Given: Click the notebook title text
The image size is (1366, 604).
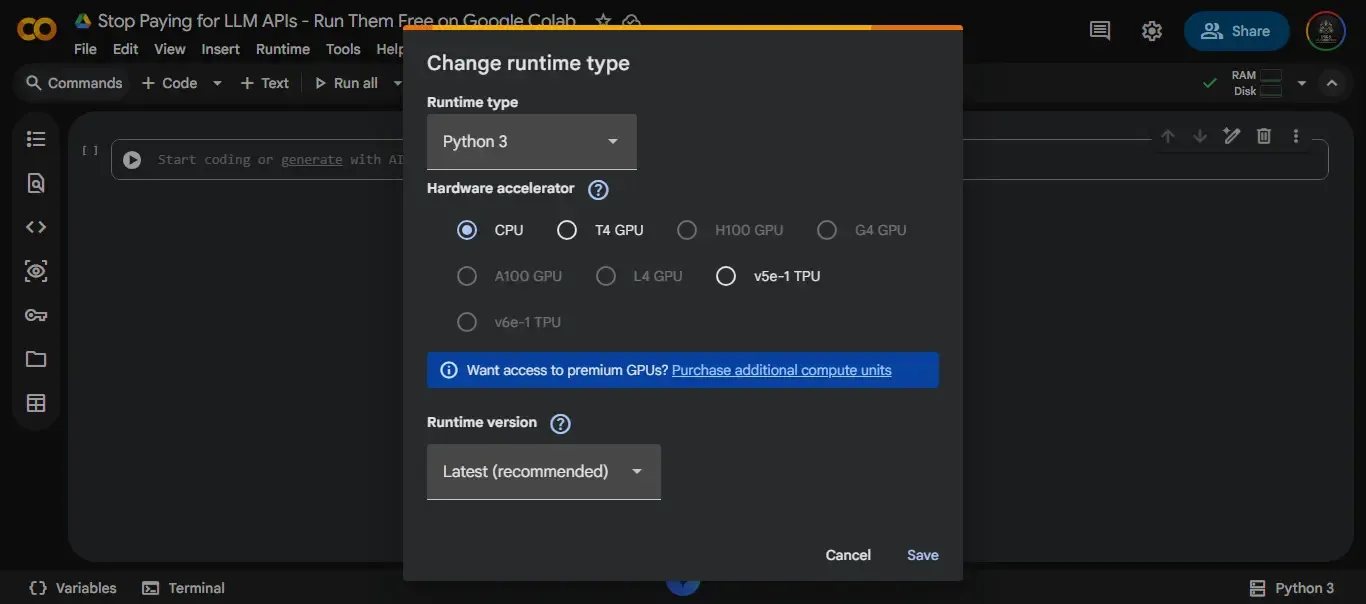Looking at the screenshot, I should tap(337, 21).
